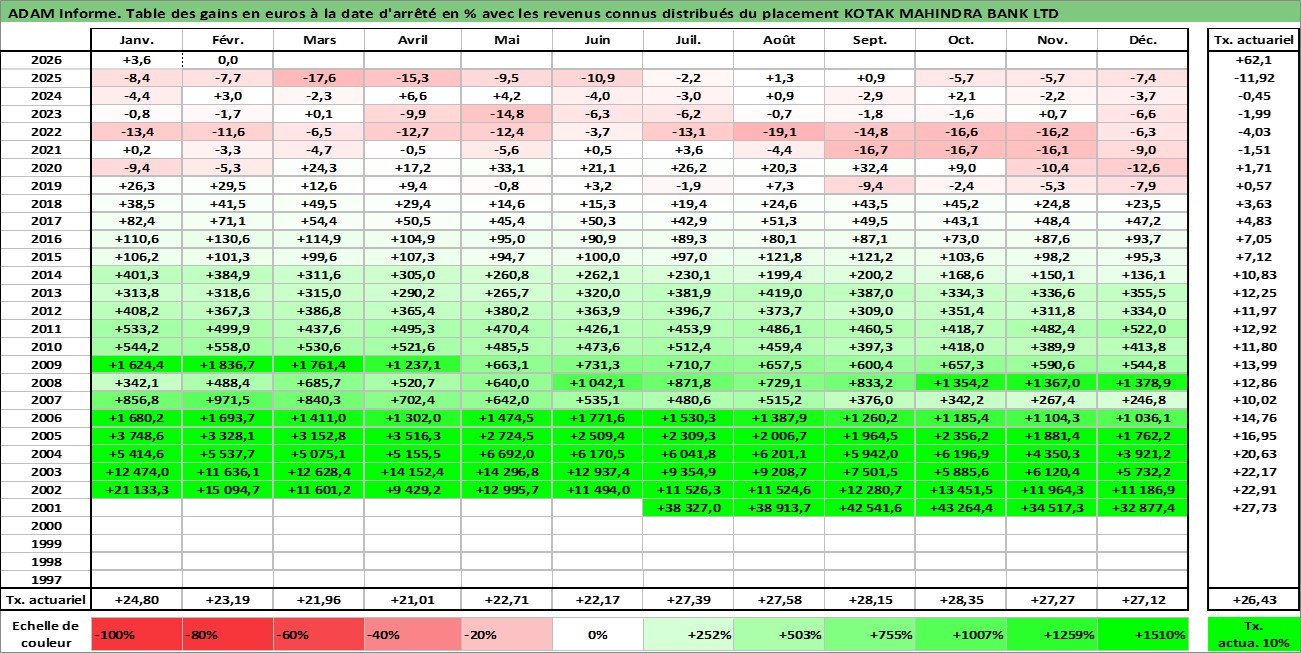Click the +1259% green swatch
The image size is (1301, 653).
click(1052, 634)
